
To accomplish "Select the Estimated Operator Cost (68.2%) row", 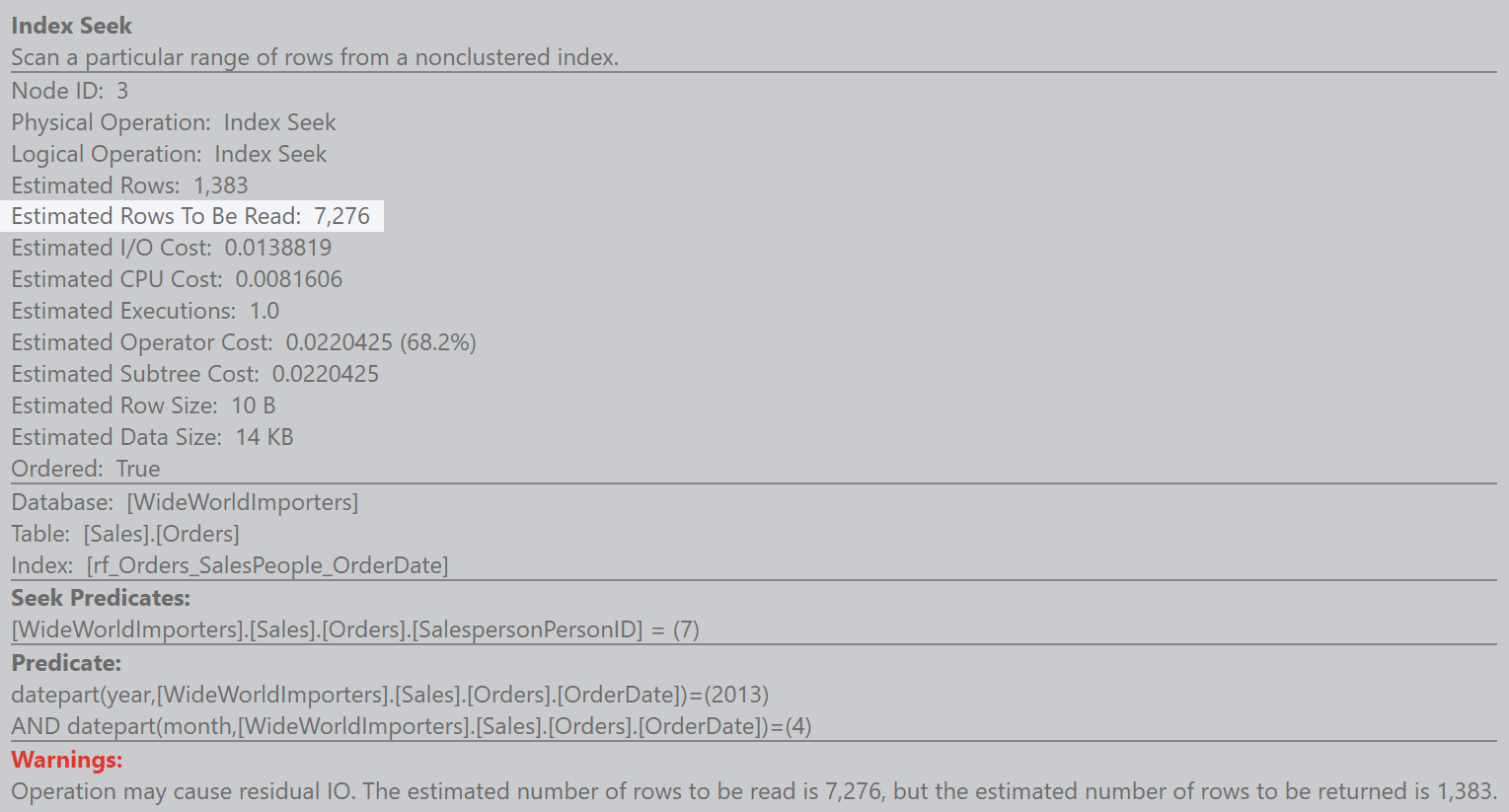I will (244, 342).
